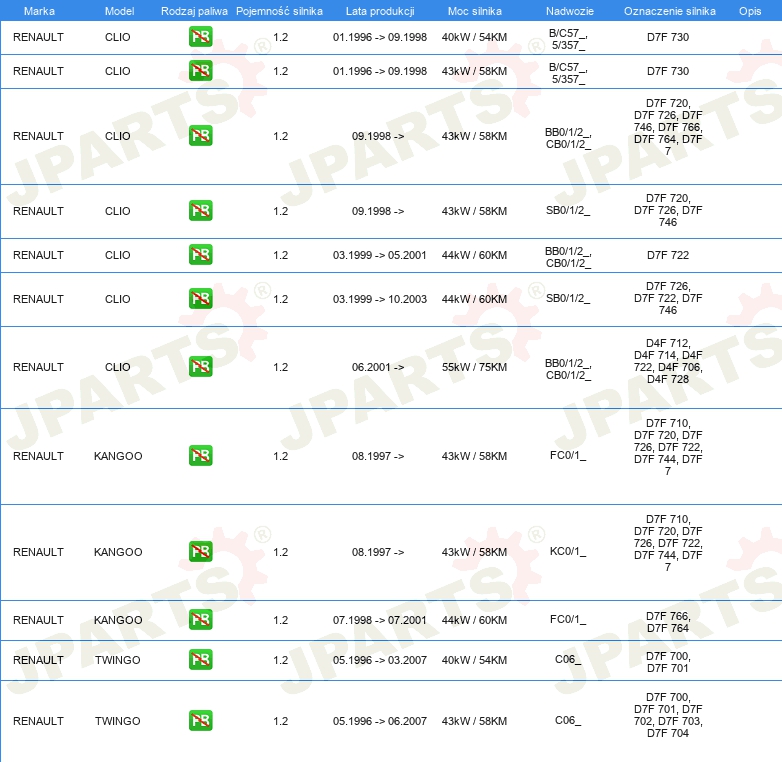Image resolution: width=782 pixels, height=762 pixels.
Task: Click the KC0/1_ body cell
Action: click(x=568, y=552)
